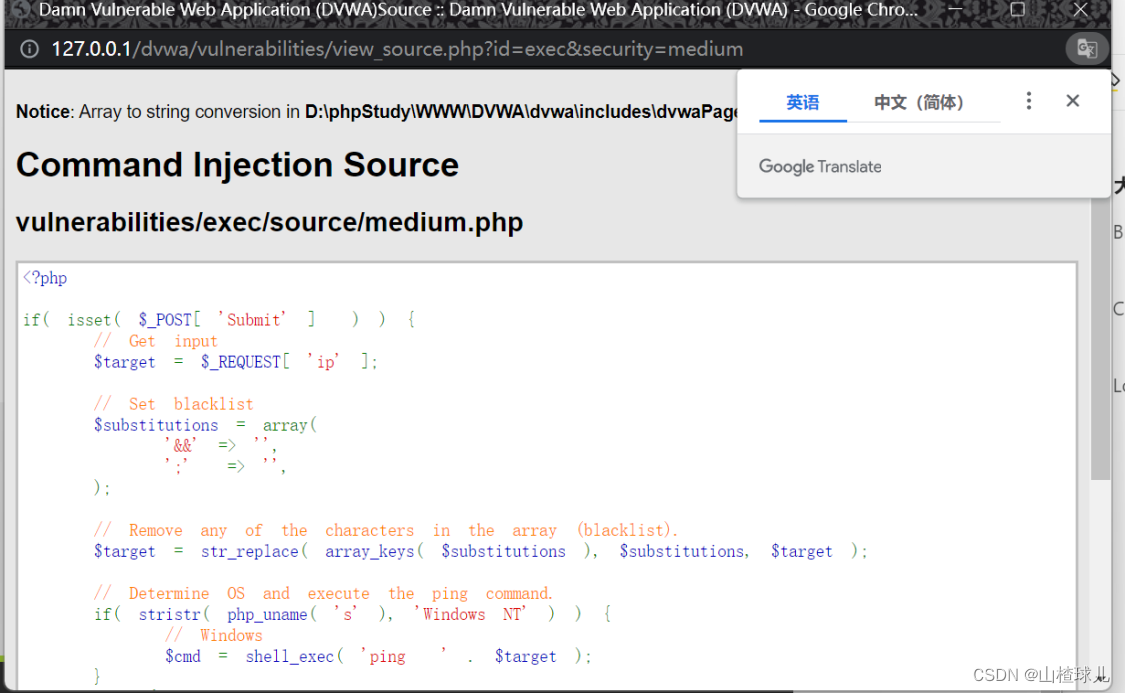Minimize the Chrome window
The image size is (1125, 693).
pyautogui.click(x=955, y=9)
